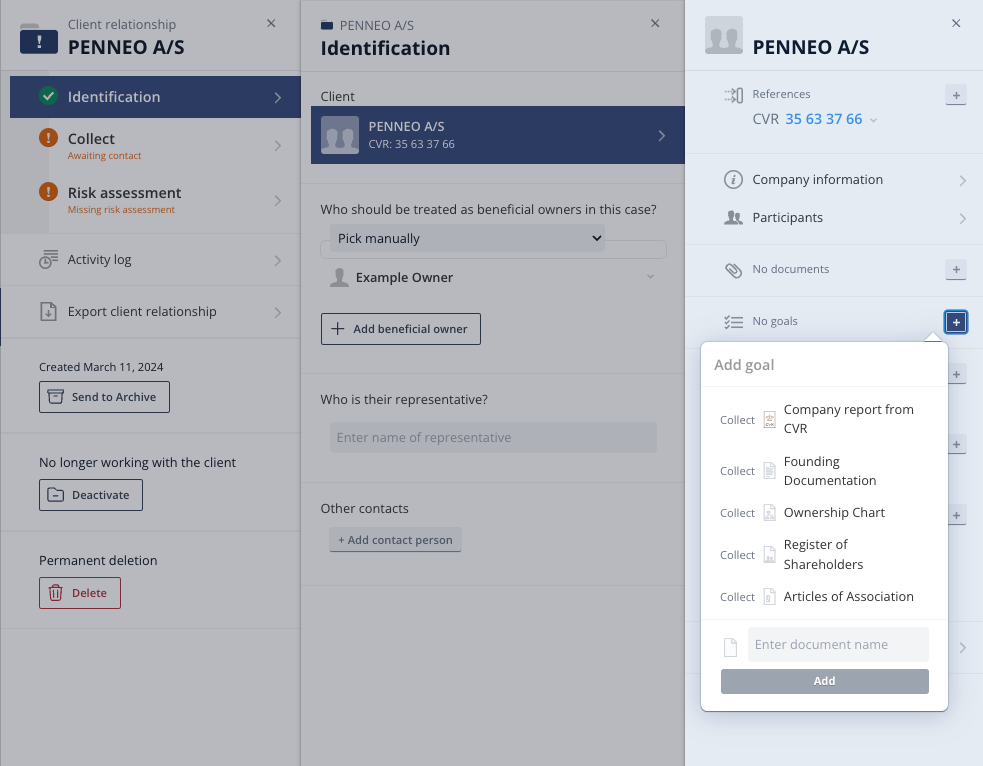Add a document with plus button
The width and height of the screenshot is (983, 766).
[x=956, y=270]
